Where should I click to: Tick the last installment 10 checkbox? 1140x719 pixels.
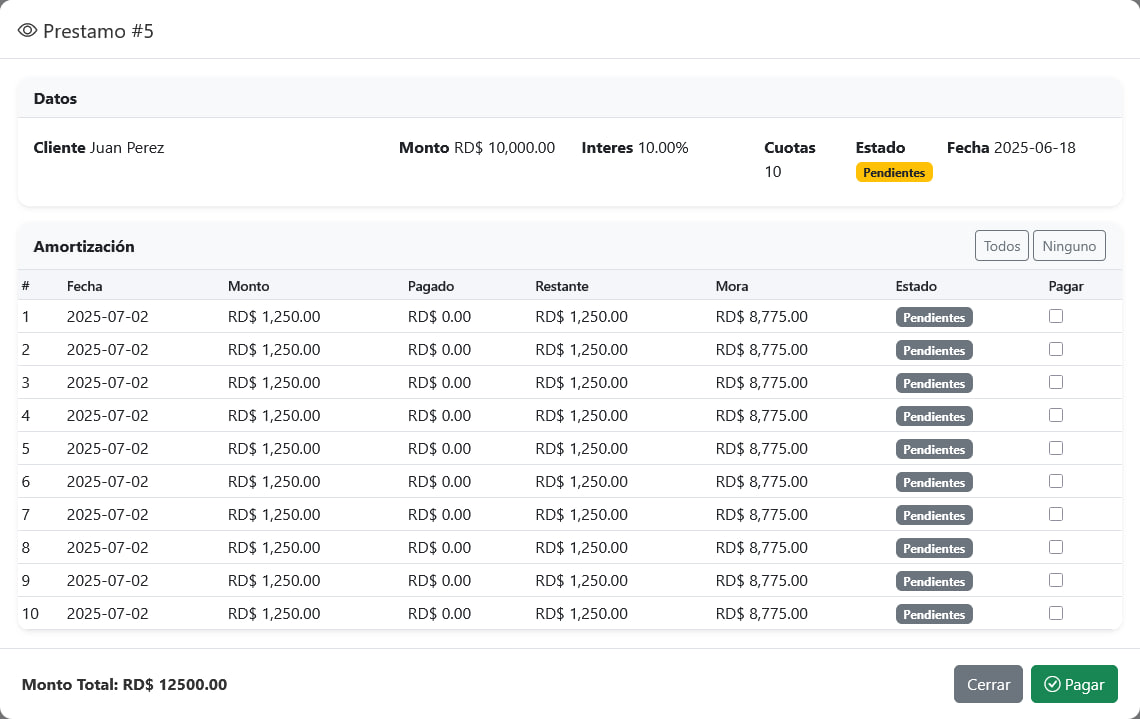[1056, 613]
